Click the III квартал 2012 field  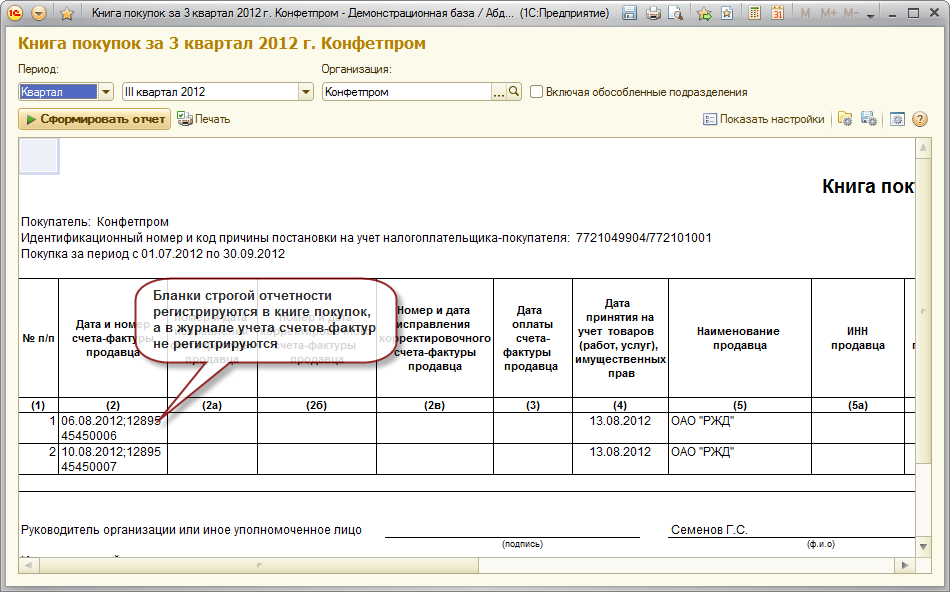point(210,92)
